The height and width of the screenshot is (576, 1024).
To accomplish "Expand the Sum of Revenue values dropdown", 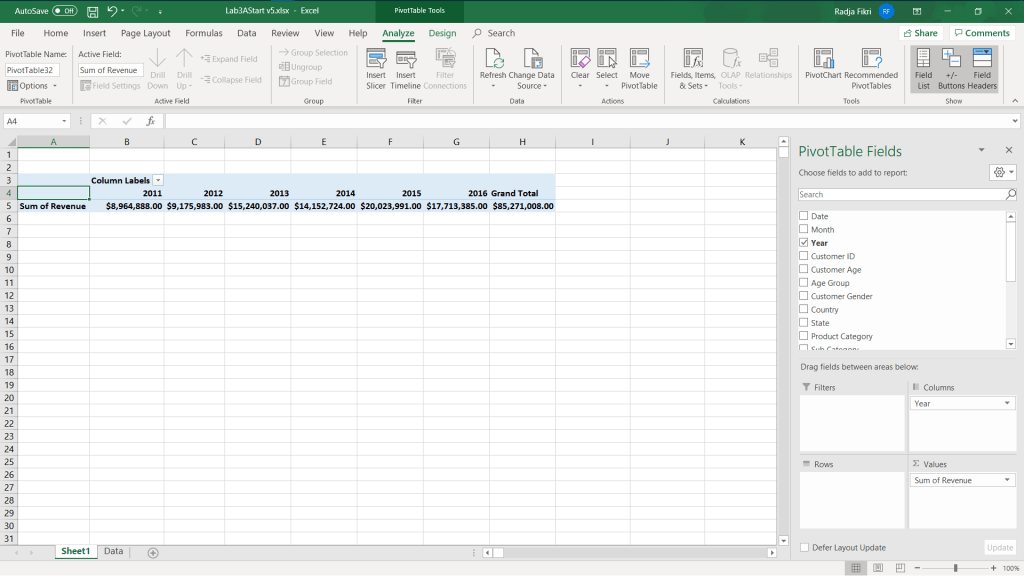I will tap(1007, 481).
